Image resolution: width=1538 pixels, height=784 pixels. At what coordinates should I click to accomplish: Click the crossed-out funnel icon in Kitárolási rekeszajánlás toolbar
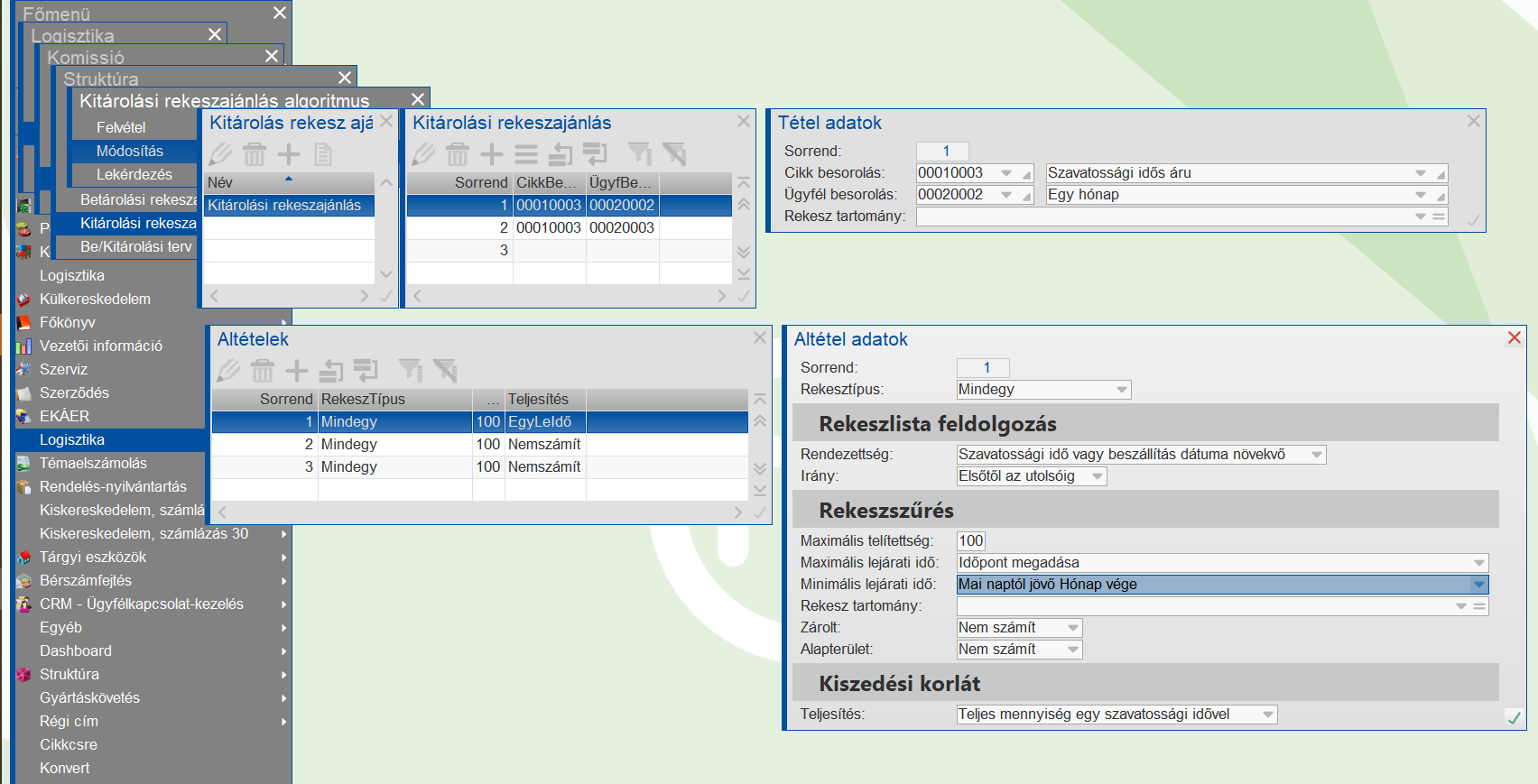tap(674, 154)
